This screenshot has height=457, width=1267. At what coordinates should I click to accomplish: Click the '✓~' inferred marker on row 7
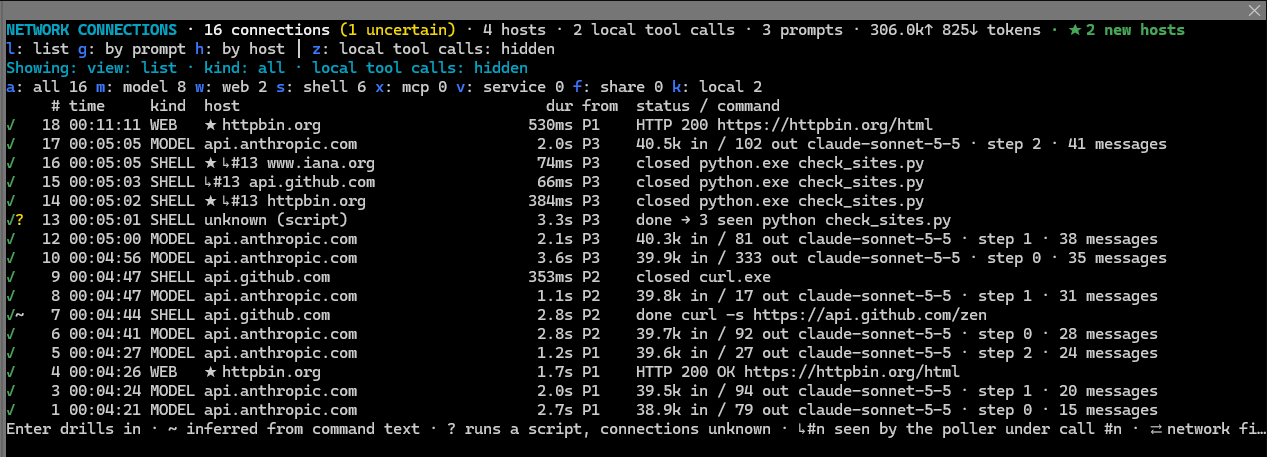coord(14,315)
